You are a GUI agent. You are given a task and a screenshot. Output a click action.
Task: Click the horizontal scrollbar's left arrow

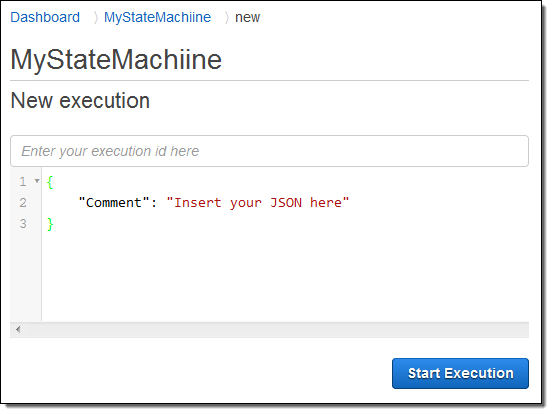point(18,330)
